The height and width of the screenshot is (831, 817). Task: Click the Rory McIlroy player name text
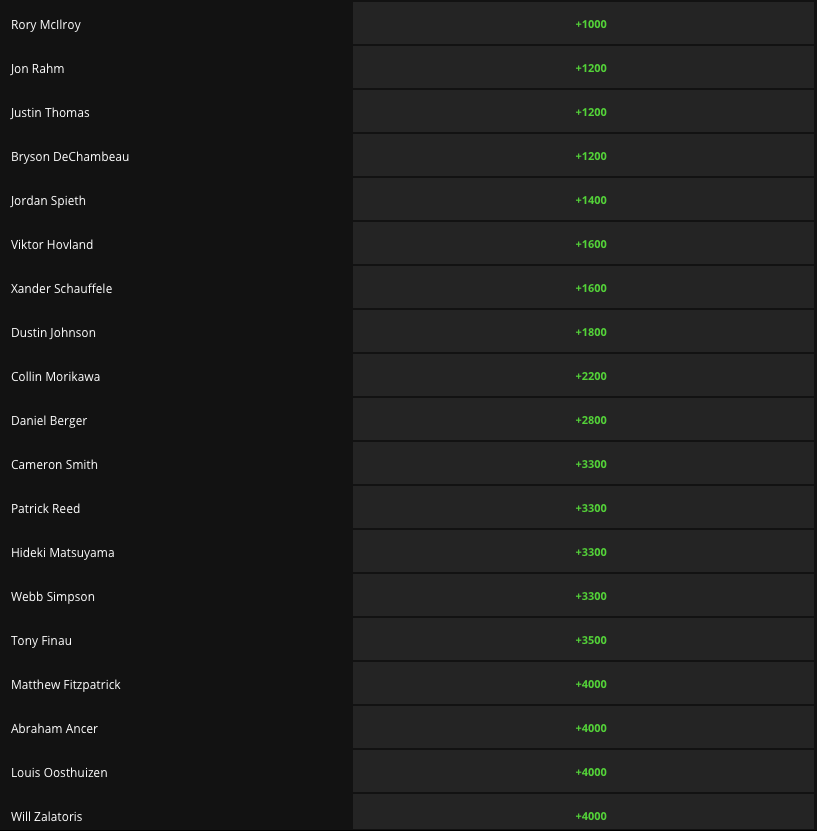click(x=46, y=24)
